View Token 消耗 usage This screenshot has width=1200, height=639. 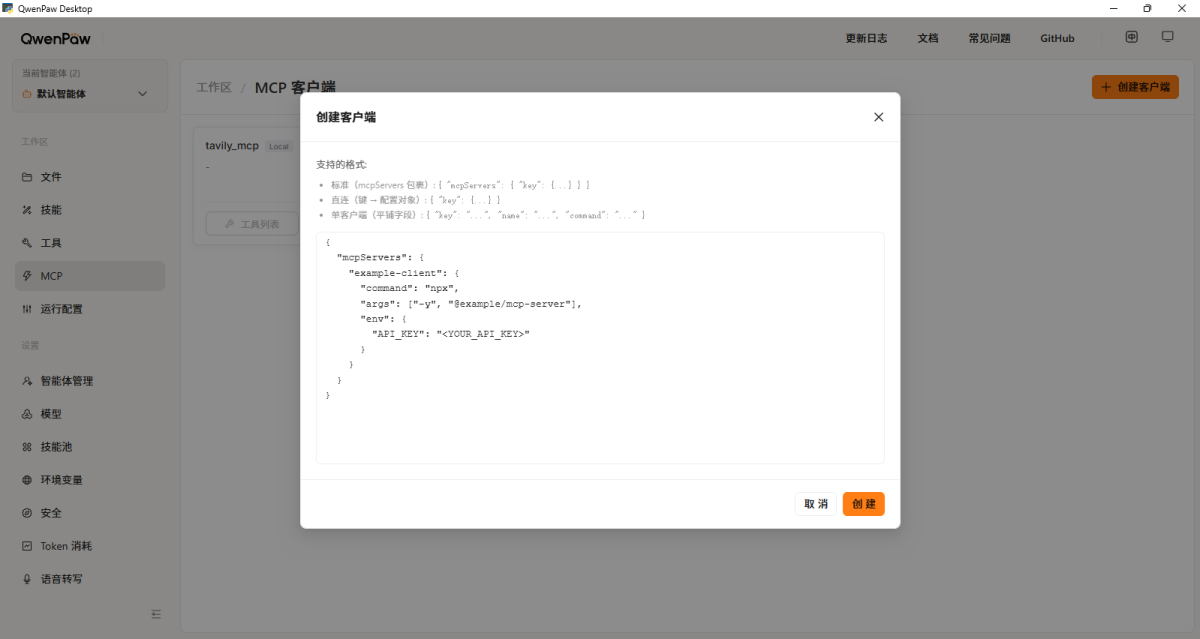pos(66,546)
